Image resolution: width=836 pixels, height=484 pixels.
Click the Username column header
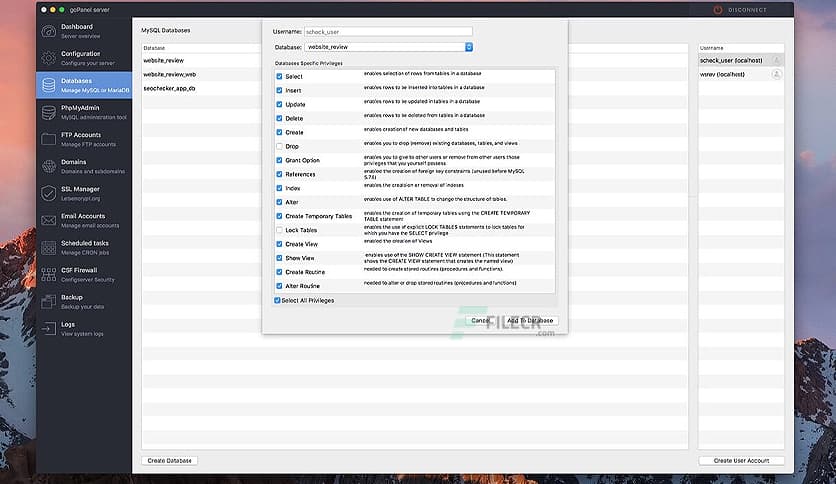741,48
